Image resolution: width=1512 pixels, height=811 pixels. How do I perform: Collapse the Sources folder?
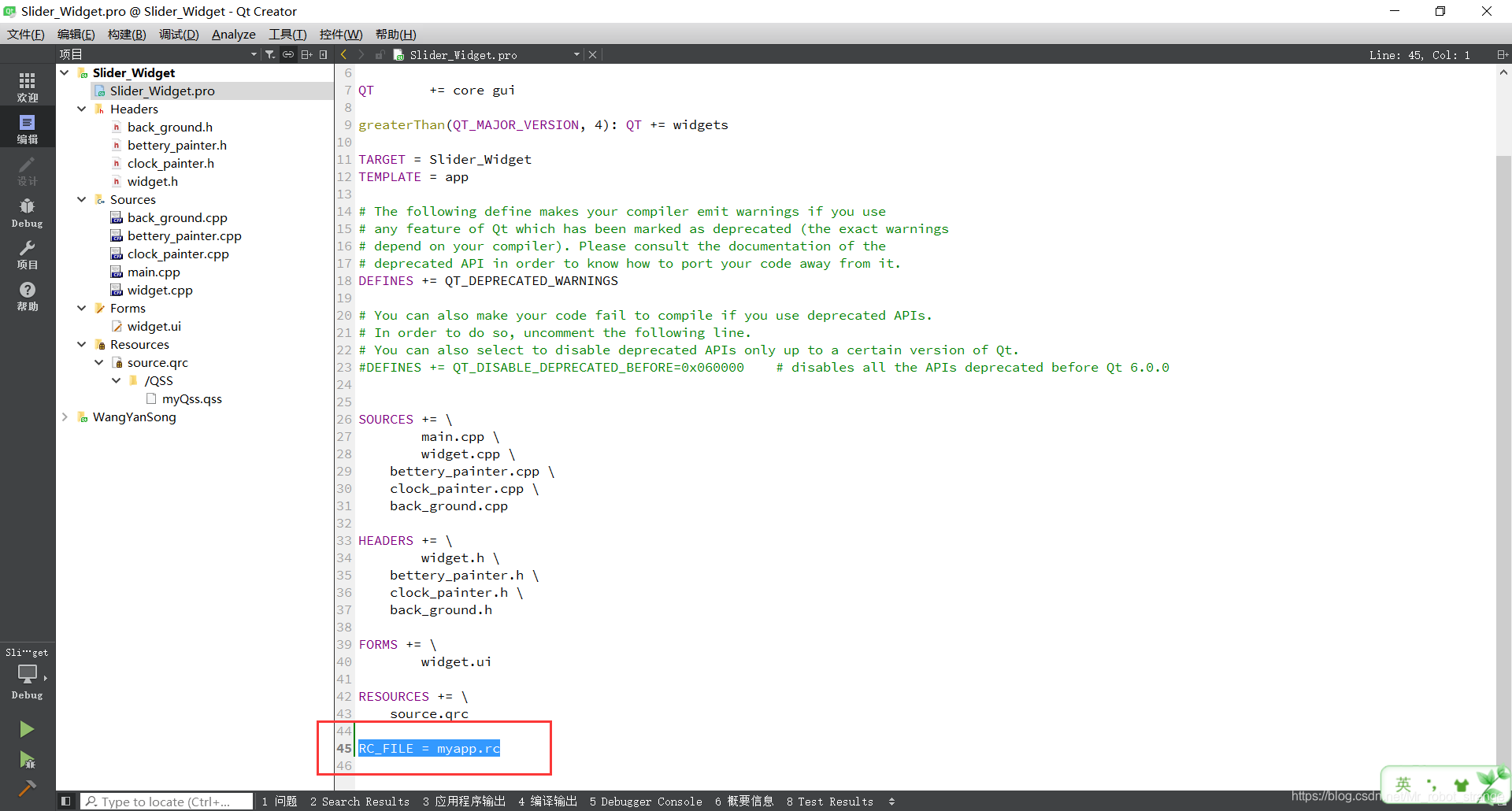[x=81, y=199]
